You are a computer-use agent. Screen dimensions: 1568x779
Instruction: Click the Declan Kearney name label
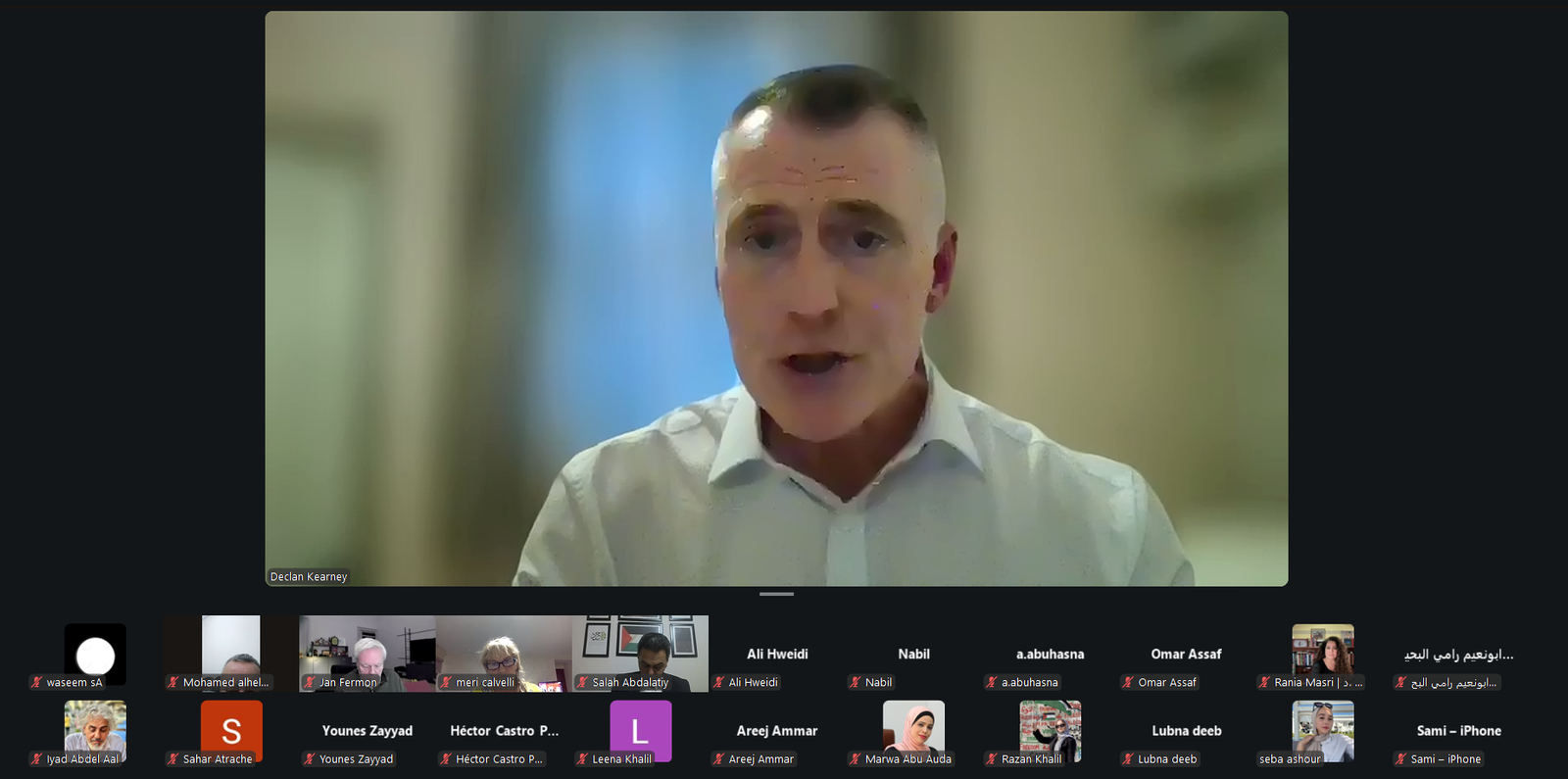309,577
